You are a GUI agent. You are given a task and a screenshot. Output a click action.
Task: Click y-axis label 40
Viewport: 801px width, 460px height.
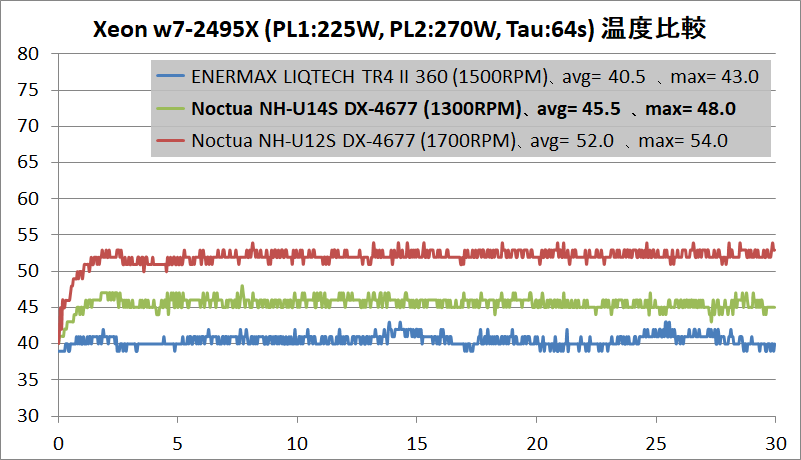(x=28, y=343)
